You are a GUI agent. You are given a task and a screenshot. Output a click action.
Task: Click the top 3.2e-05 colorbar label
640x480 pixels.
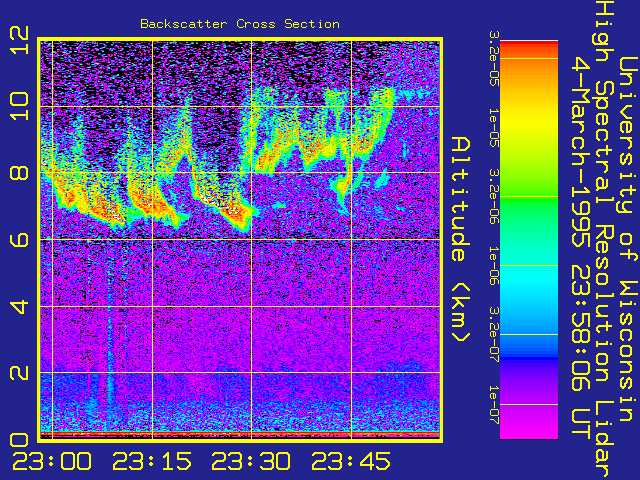pos(493,58)
